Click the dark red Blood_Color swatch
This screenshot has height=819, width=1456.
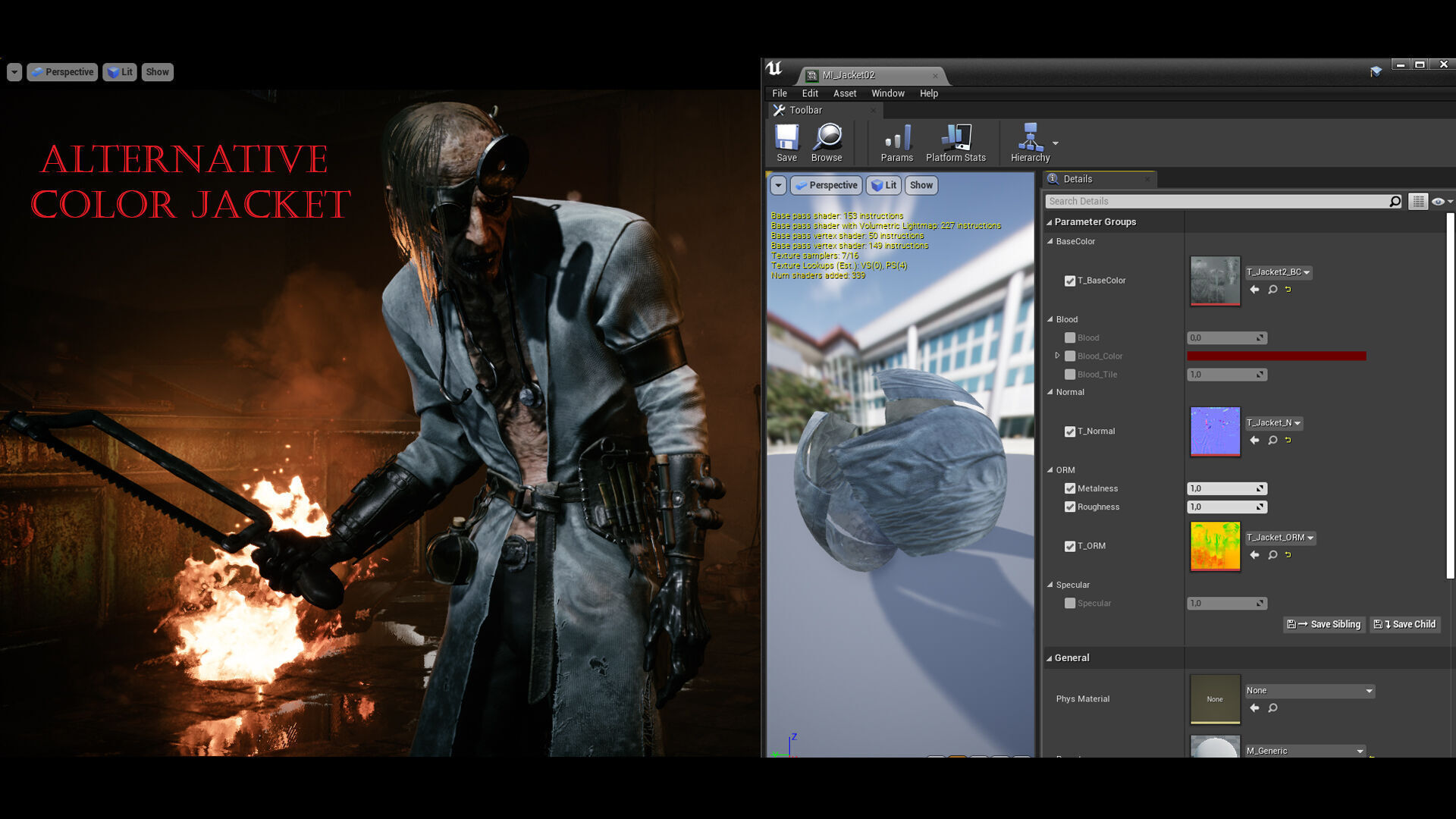pyautogui.click(x=1276, y=356)
